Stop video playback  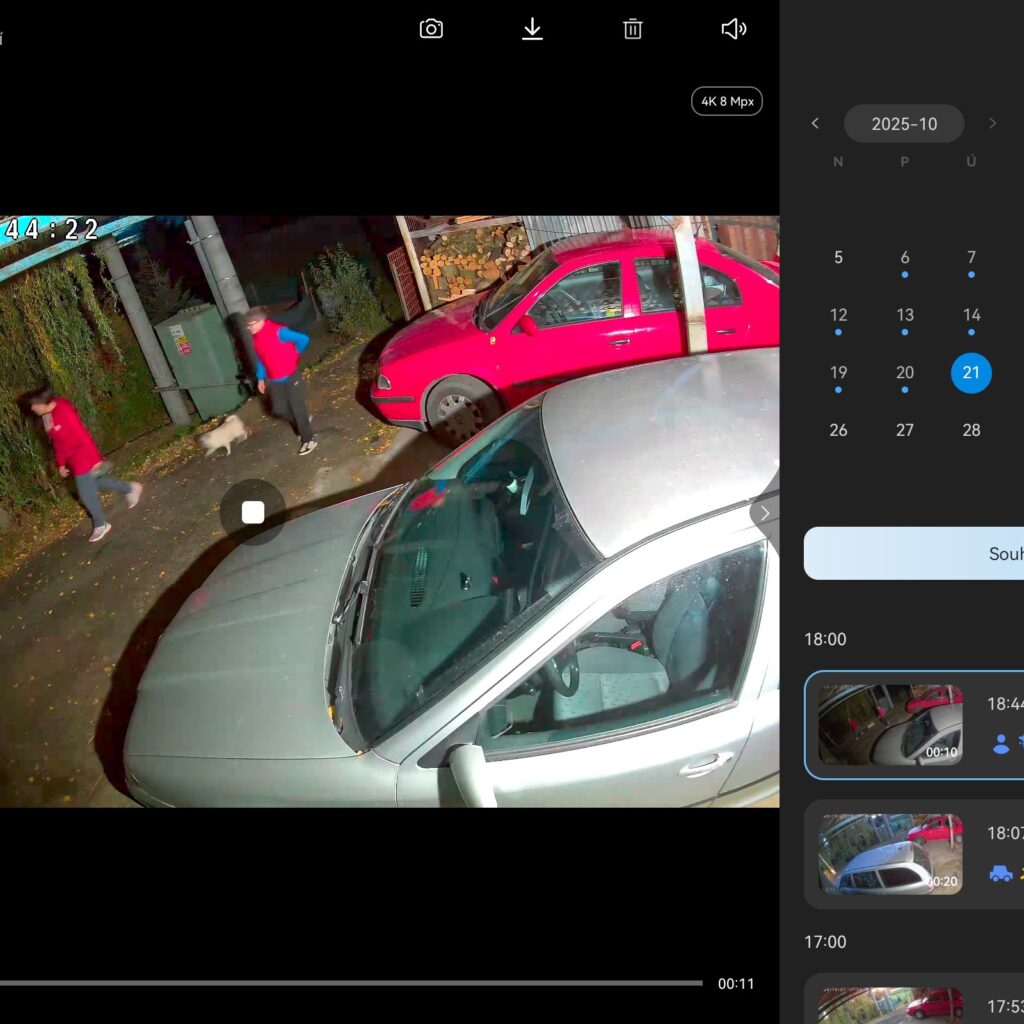click(x=253, y=512)
